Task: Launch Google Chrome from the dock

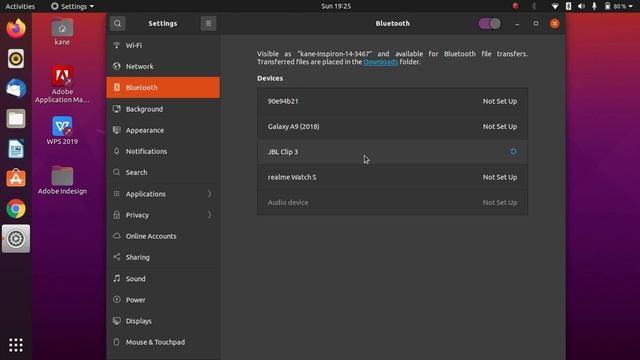Action: tap(16, 209)
